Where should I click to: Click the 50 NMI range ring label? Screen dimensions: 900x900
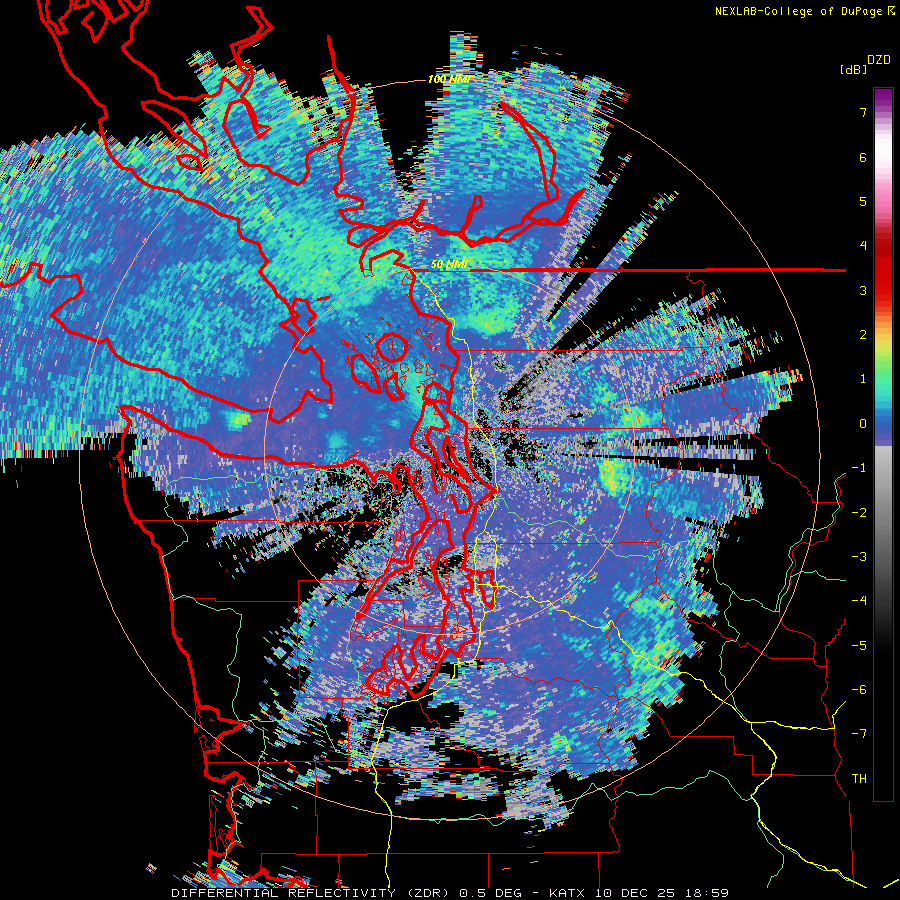pos(450,264)
